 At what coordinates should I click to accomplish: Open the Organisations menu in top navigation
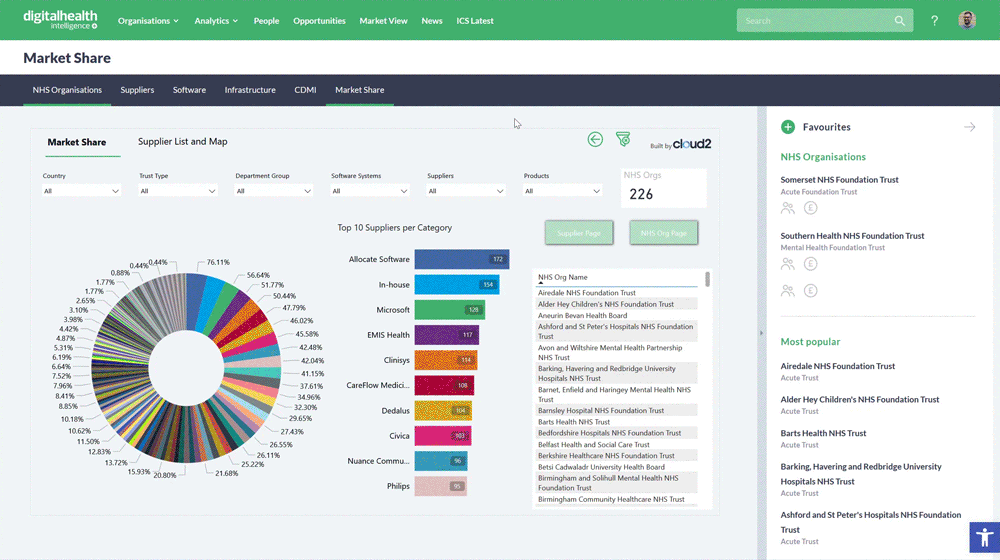click(148, 20)
